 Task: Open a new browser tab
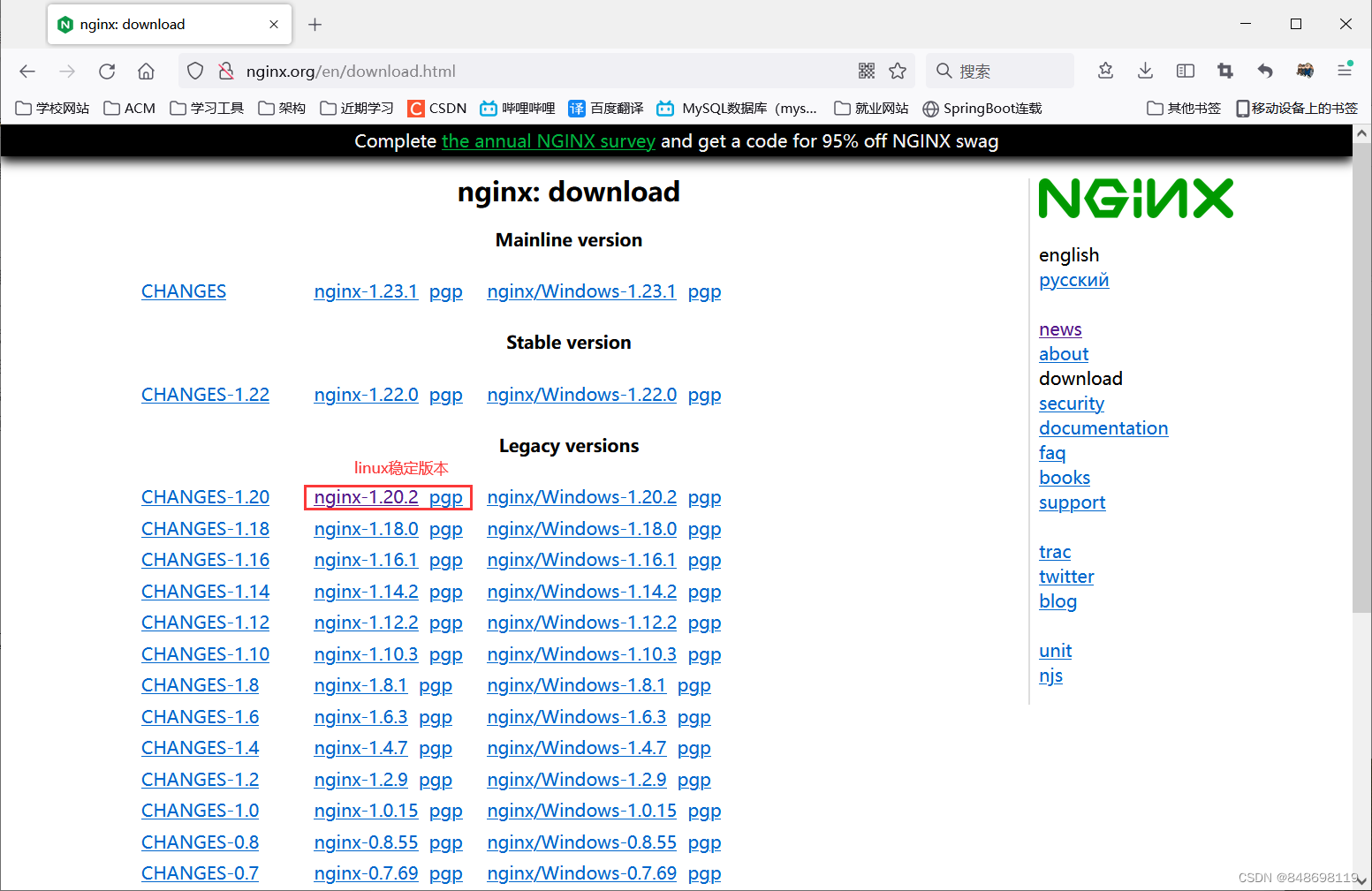click(x=315, y=25)
